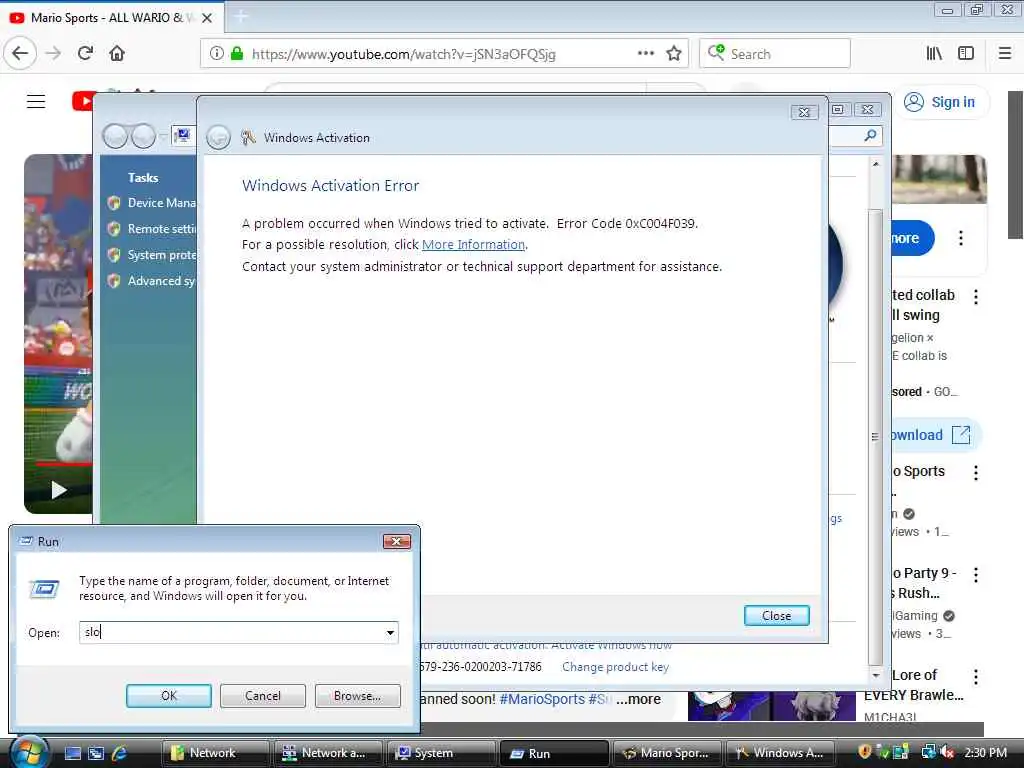
Task: Close the Run dialog with X
Action: tap(396, 541)
